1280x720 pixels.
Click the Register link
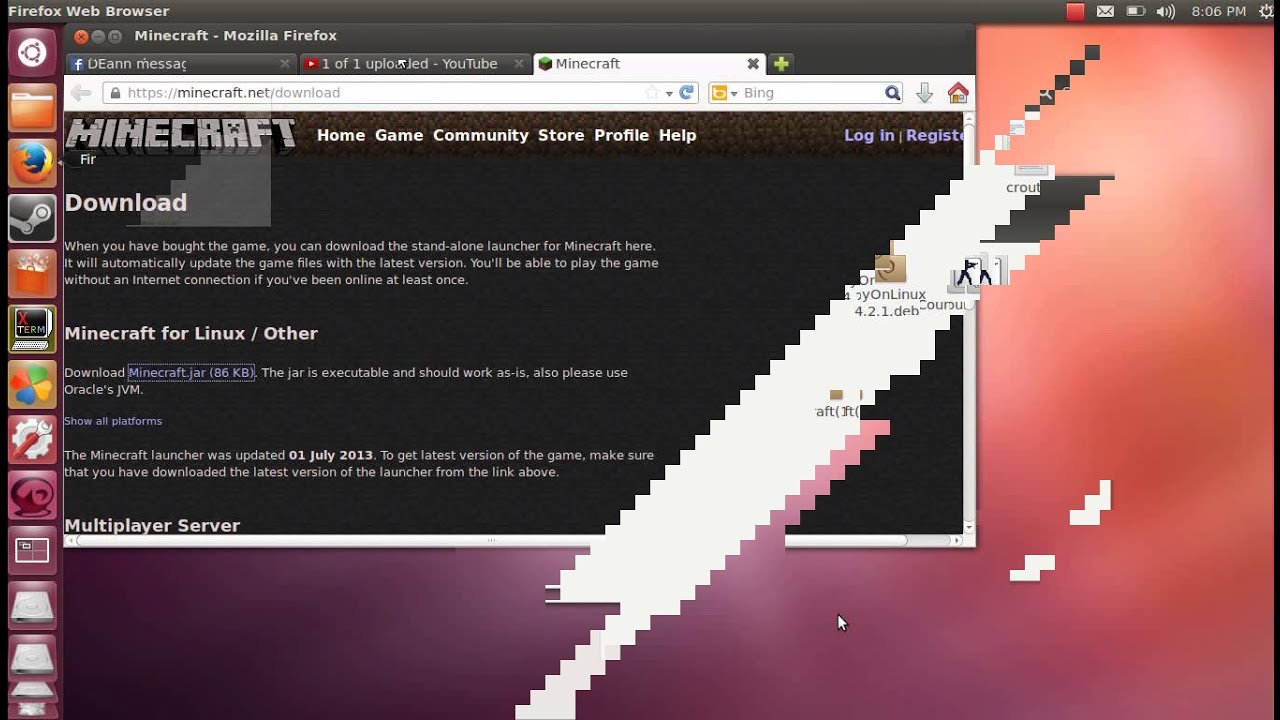[935, 135]
